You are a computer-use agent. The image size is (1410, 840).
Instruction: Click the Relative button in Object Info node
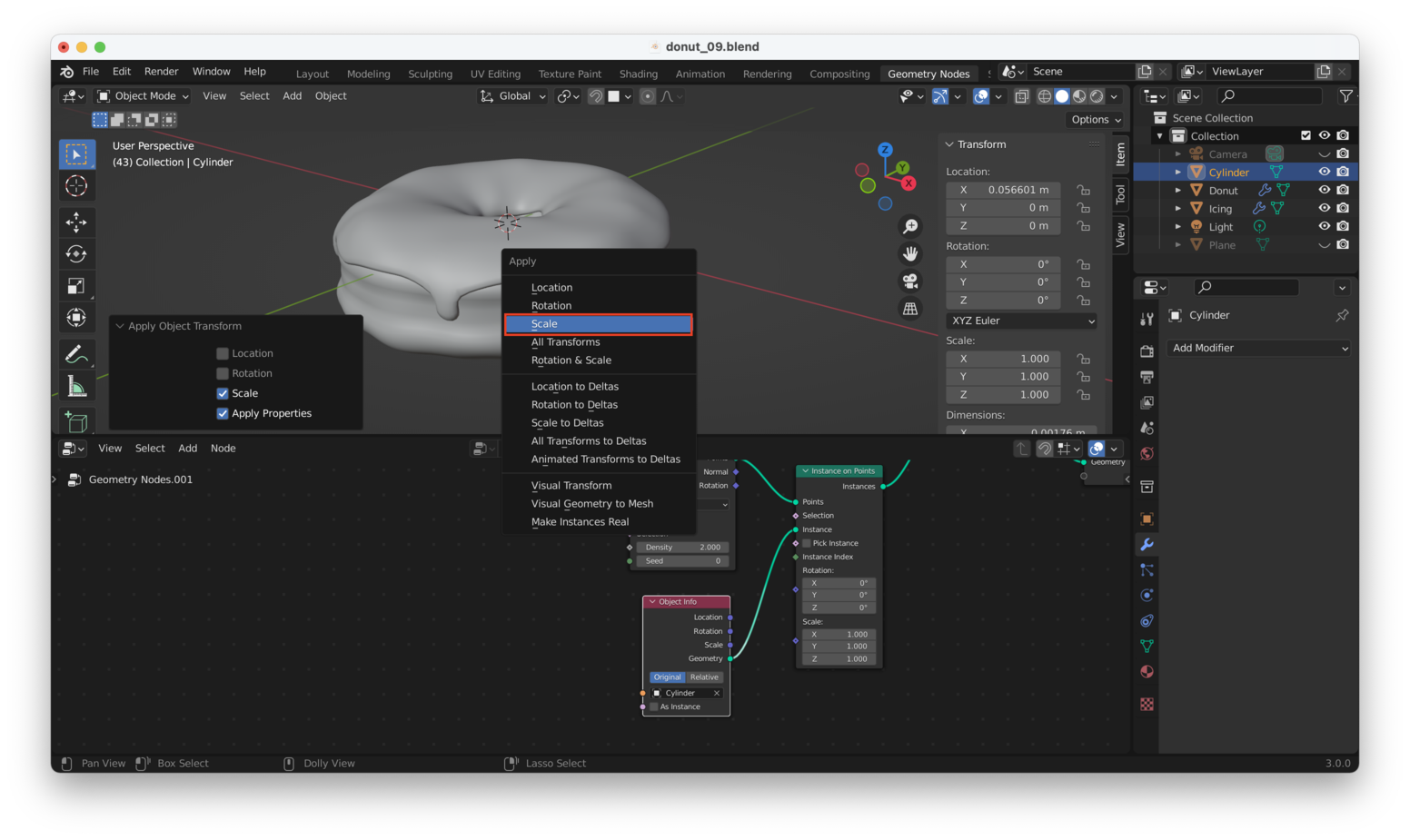[x=704, y=677]
